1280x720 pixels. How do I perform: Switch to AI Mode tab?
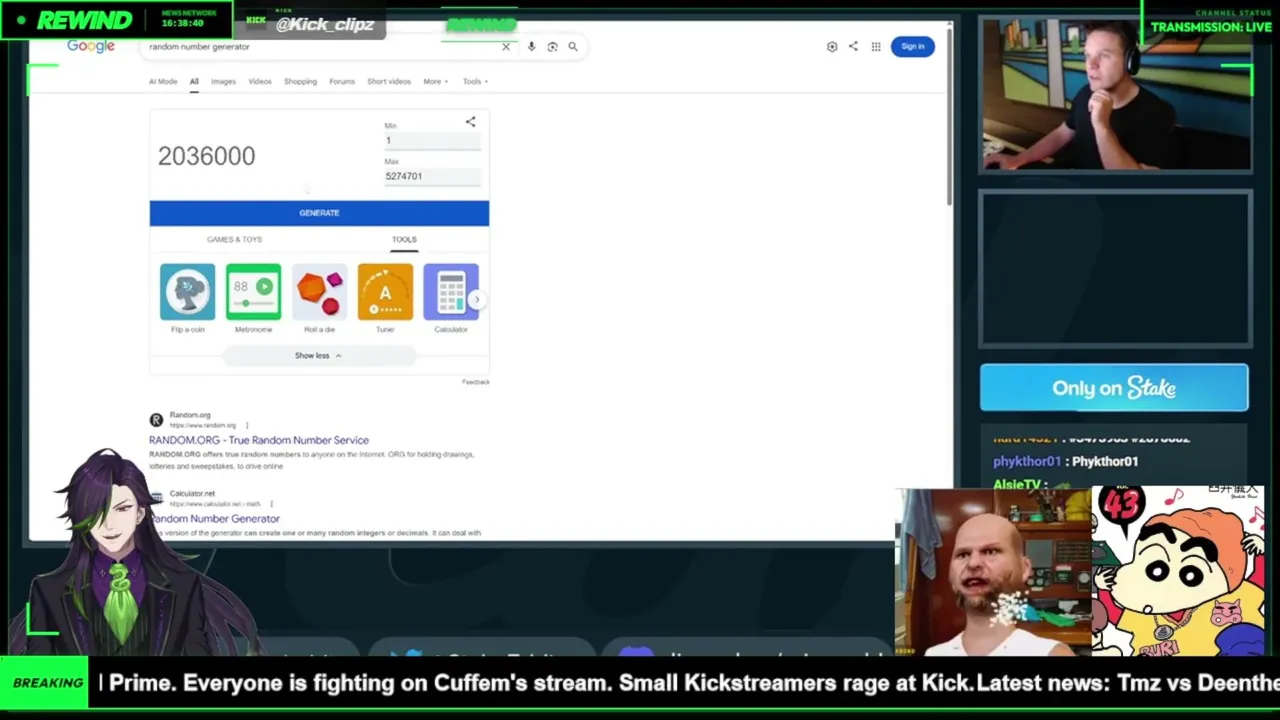click(x=163, y=82)
